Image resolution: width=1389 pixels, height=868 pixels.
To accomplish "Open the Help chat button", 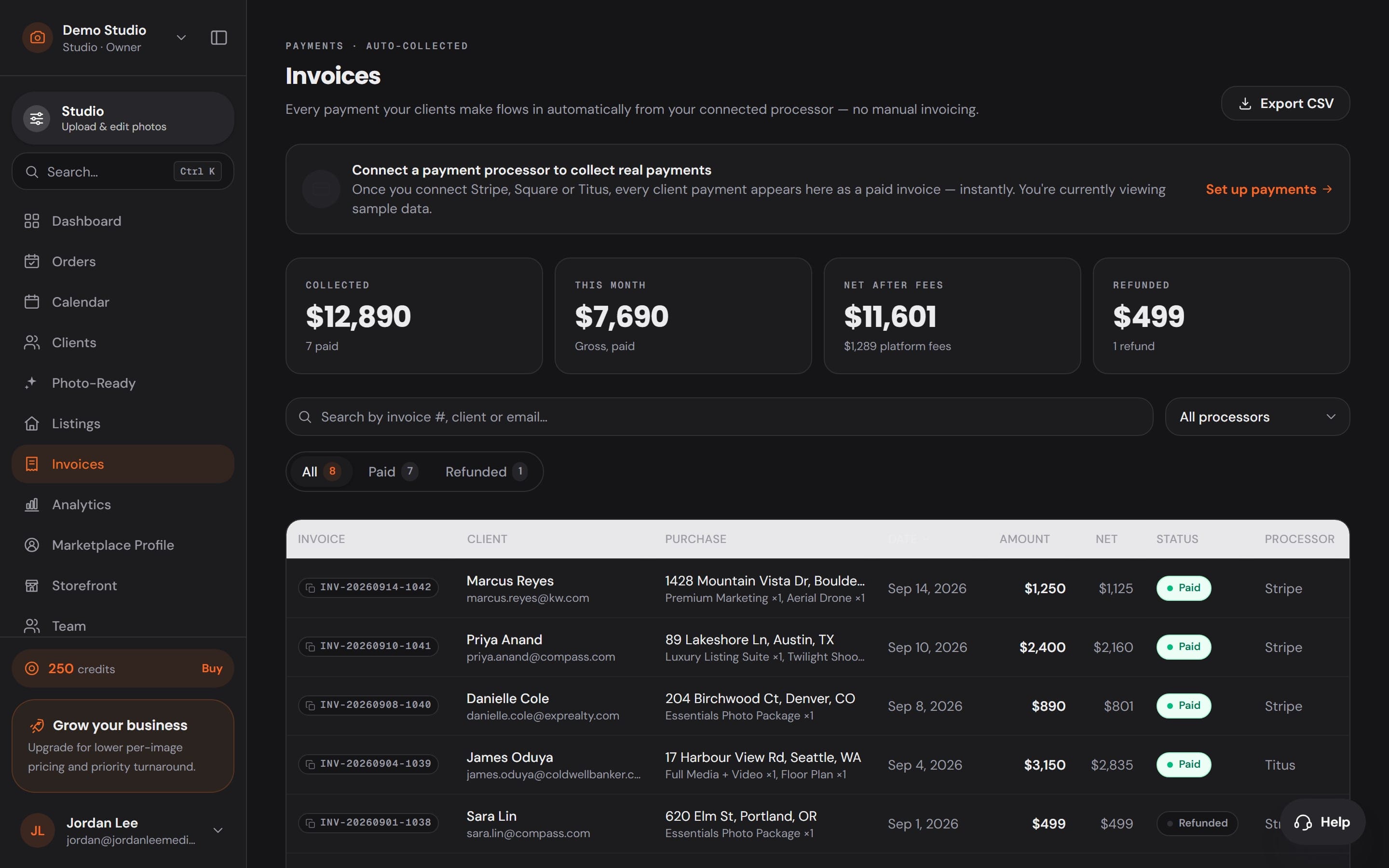I will pyautogui.click(x=1322, y=822).
